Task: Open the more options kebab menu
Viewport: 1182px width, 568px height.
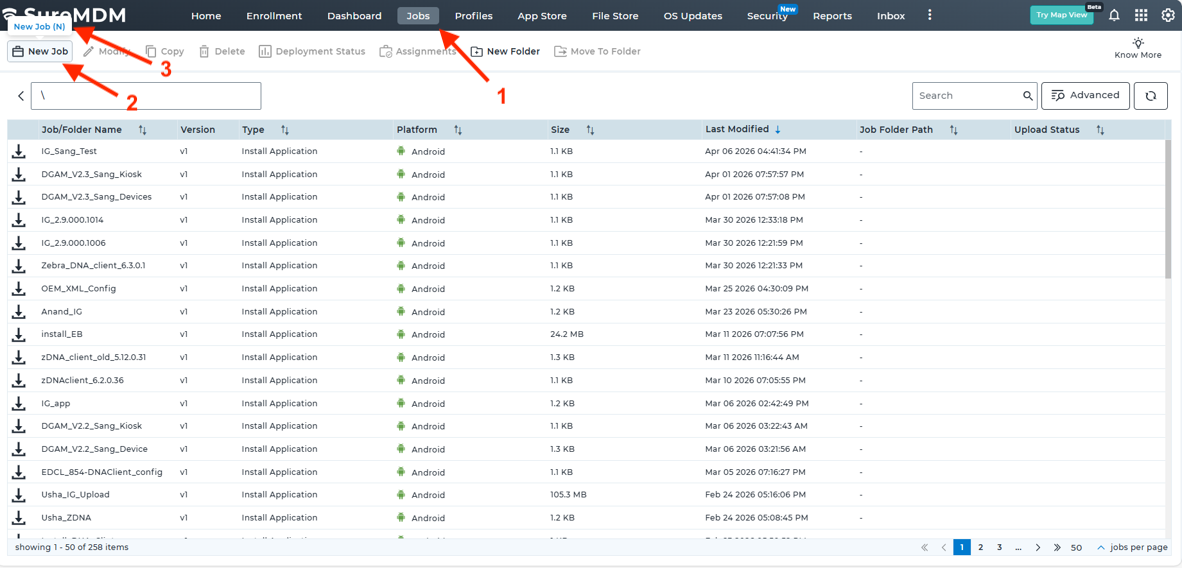Action: (x=929, y=16)
